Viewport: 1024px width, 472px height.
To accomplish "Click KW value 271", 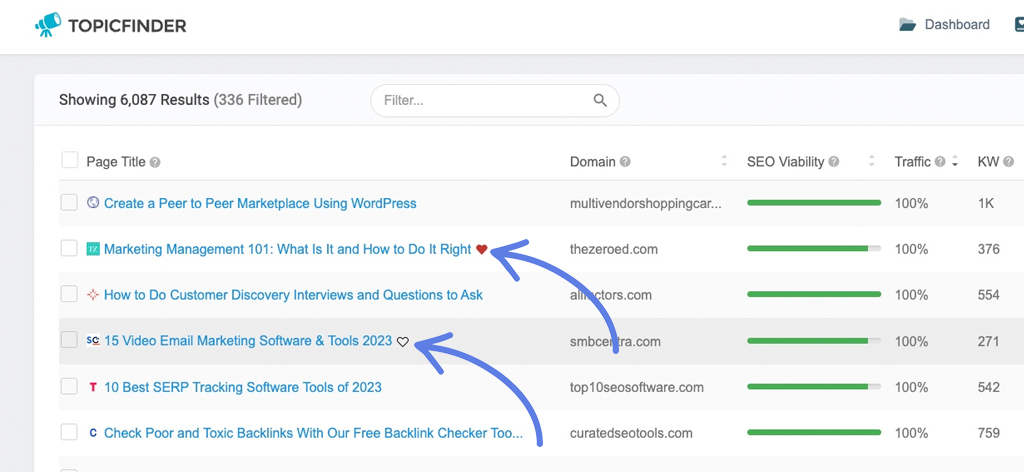I will click(x=989, y=341).
